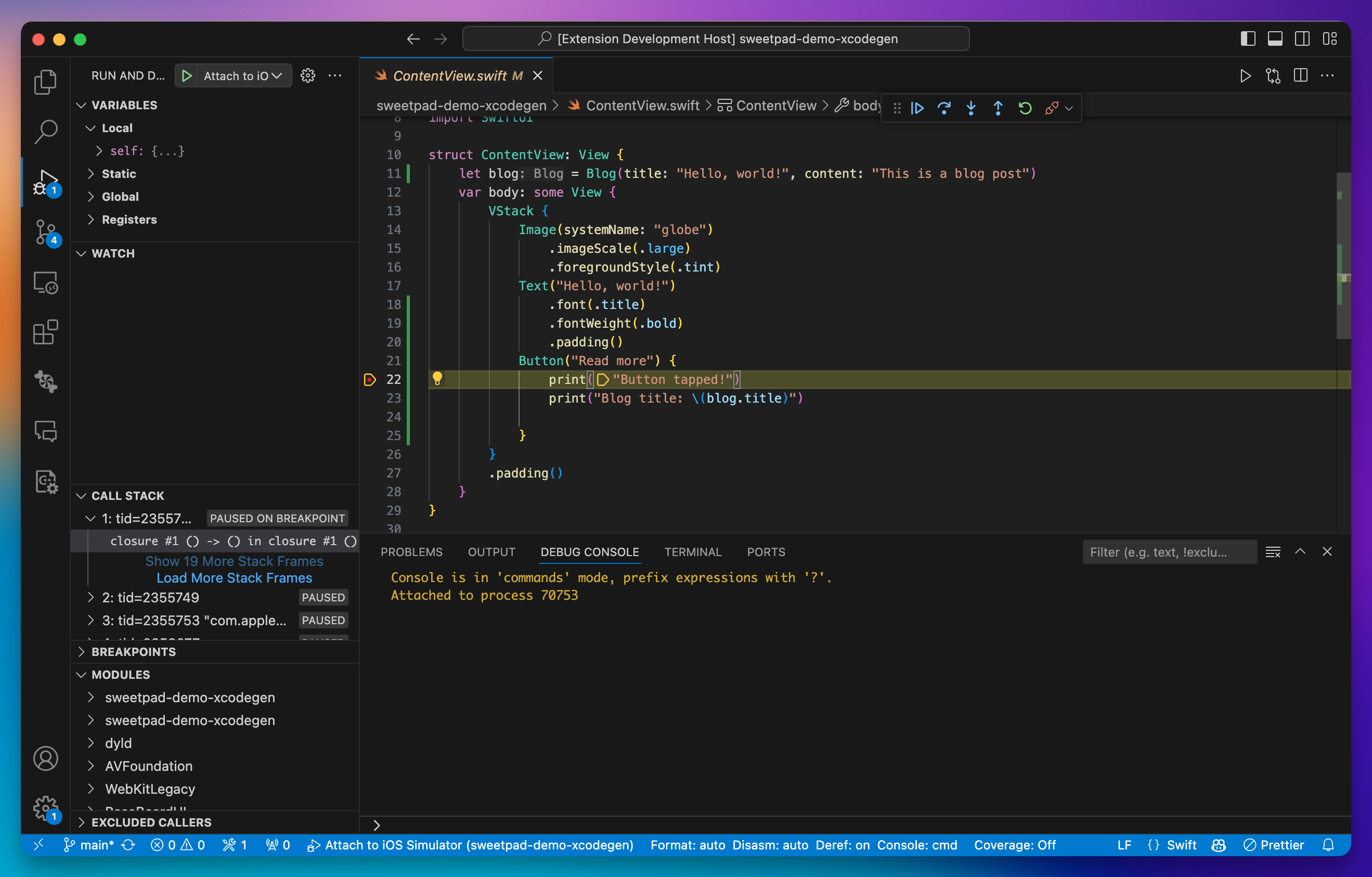Image resolution: width=1372 pixels, height=877 pixels.
Task: Clear the Debug Console output
Action: (x=1272, y=551)
